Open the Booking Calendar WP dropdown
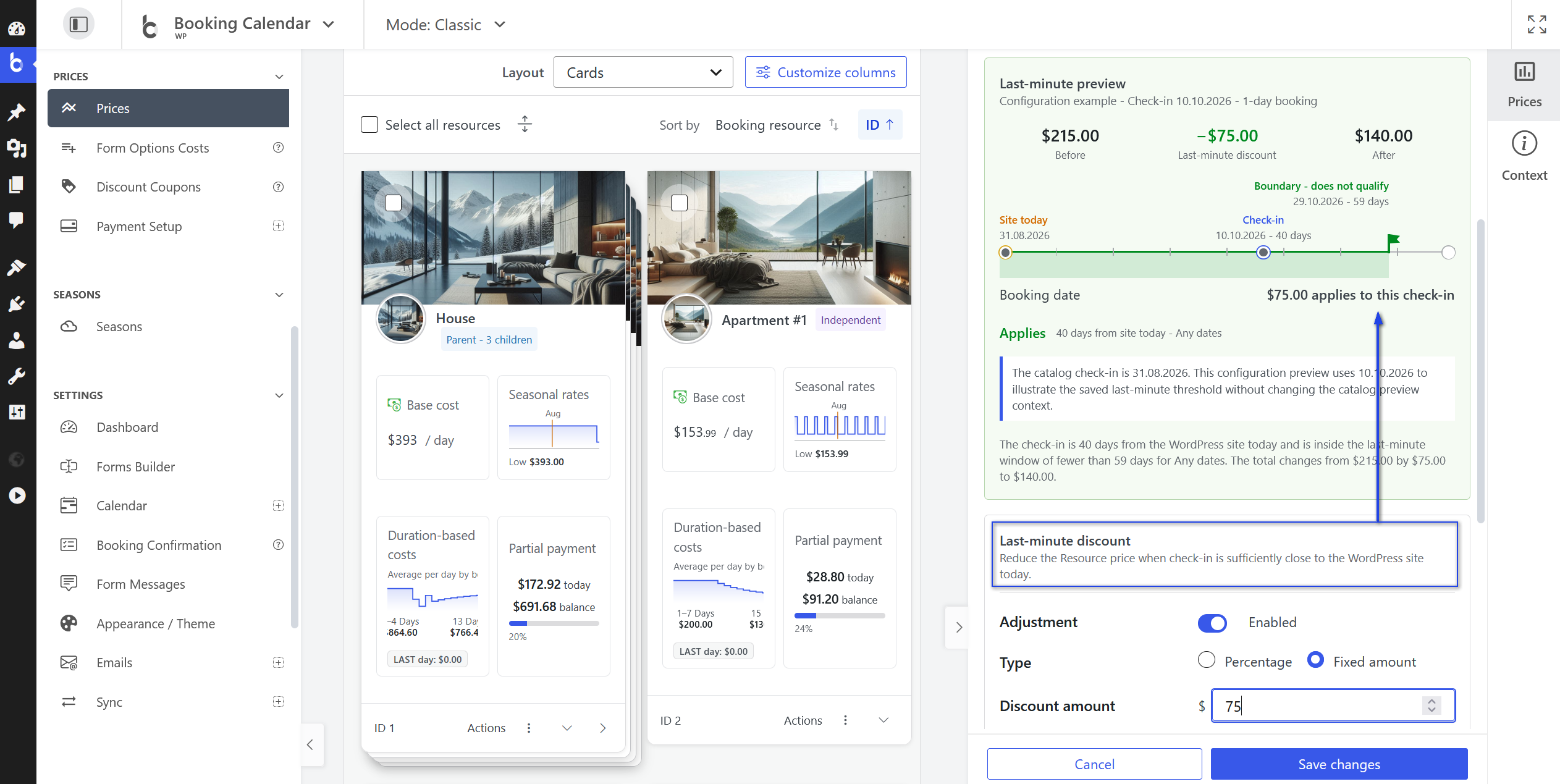The width and height of the screenshot is (1560, 784). (x=243, y=25)
